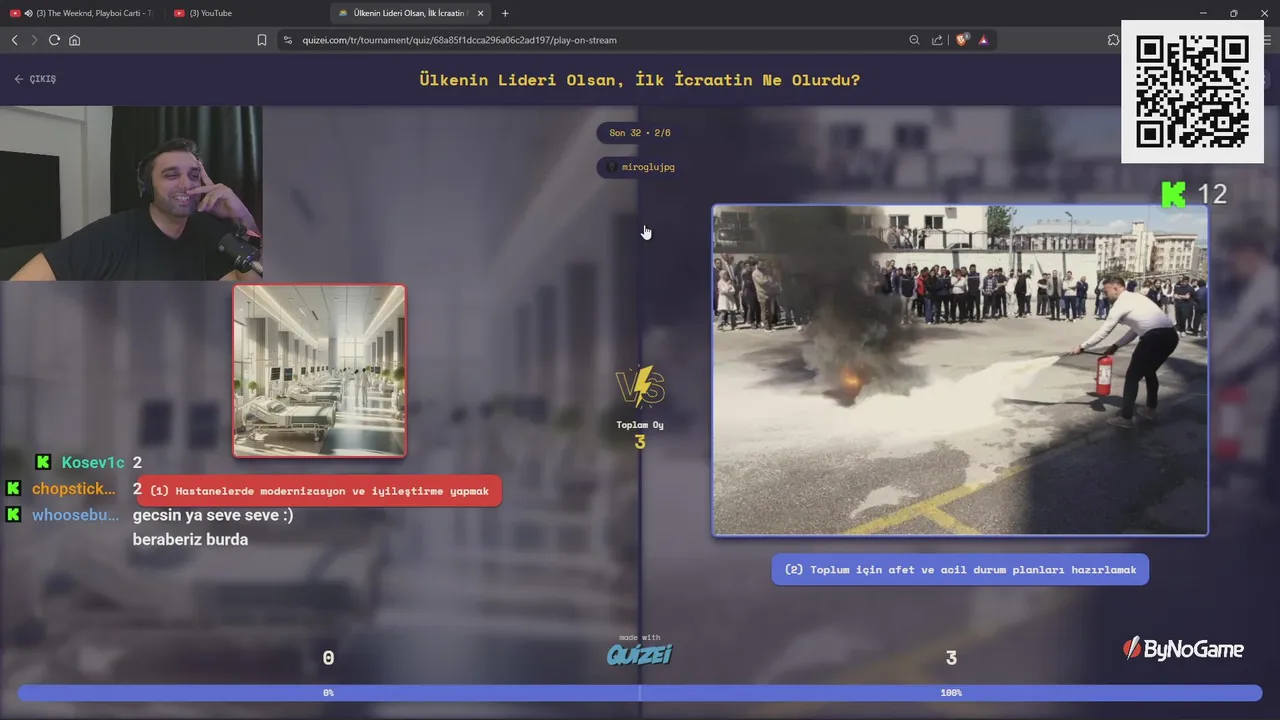Click the Toplam Oy total label
The width and height of the screenshot is (1280, 720).
(640, 425)
